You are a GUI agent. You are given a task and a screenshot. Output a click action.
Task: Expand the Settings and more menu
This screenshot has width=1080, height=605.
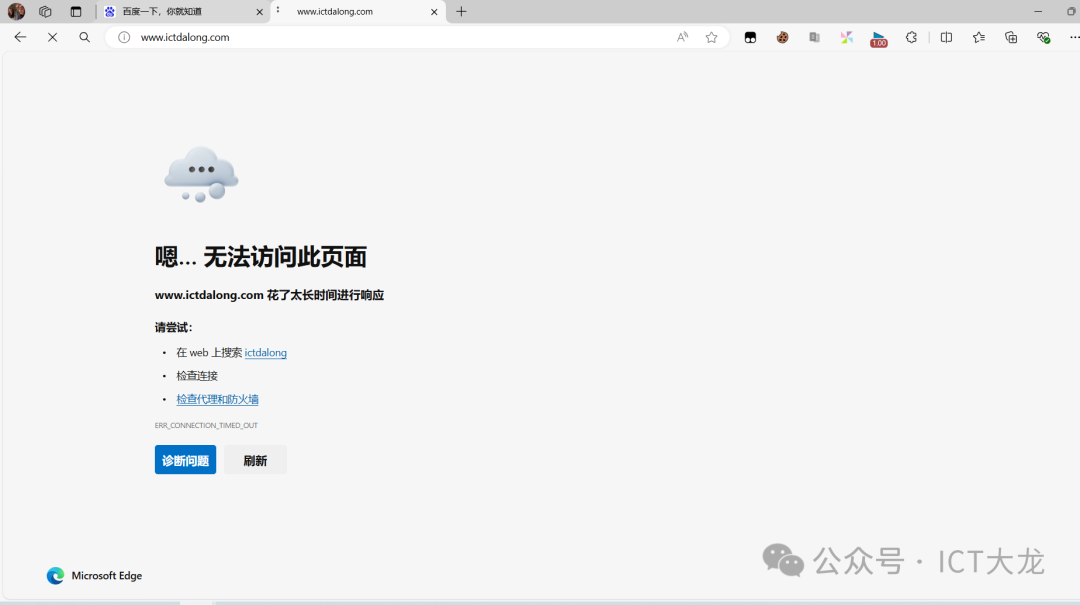tap(1074, 37)
